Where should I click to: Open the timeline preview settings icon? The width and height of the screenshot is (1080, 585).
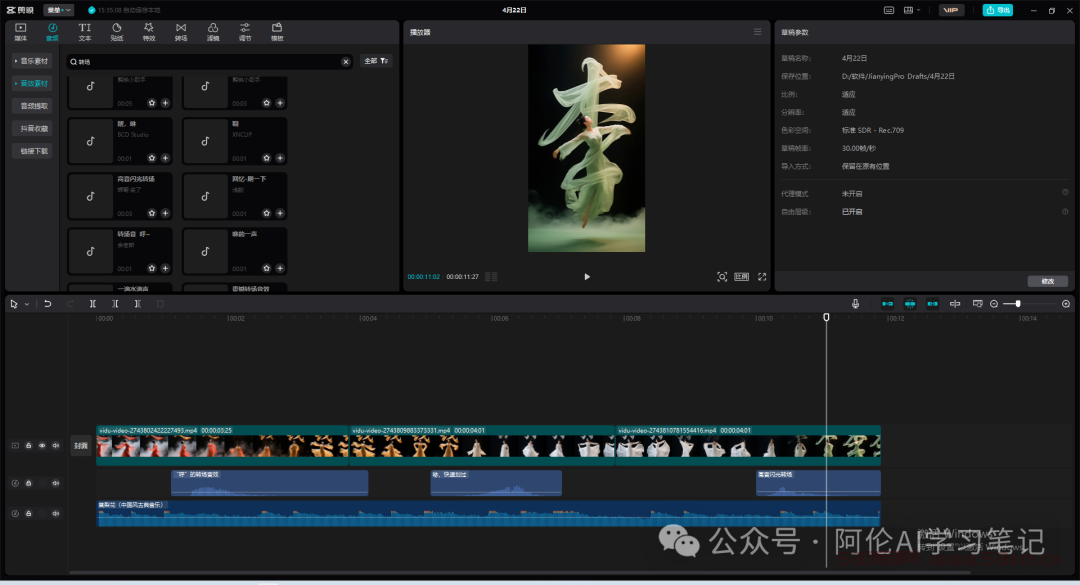[x=977, y=304]
